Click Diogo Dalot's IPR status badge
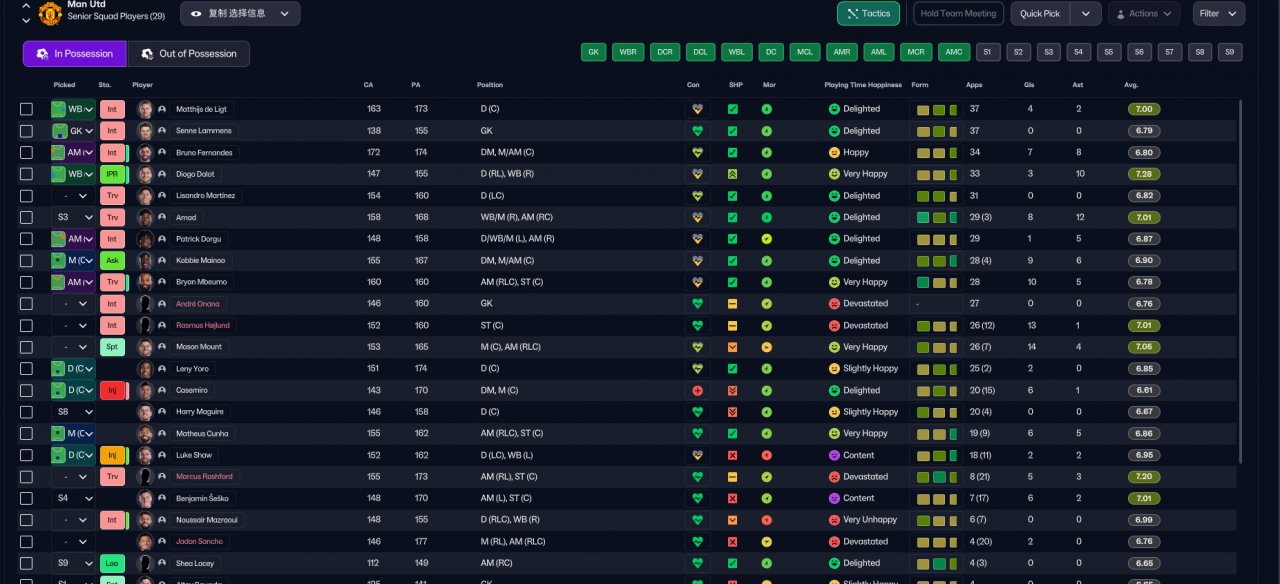The height and width of the screenshot is (584, 1280). click(112, 174)
